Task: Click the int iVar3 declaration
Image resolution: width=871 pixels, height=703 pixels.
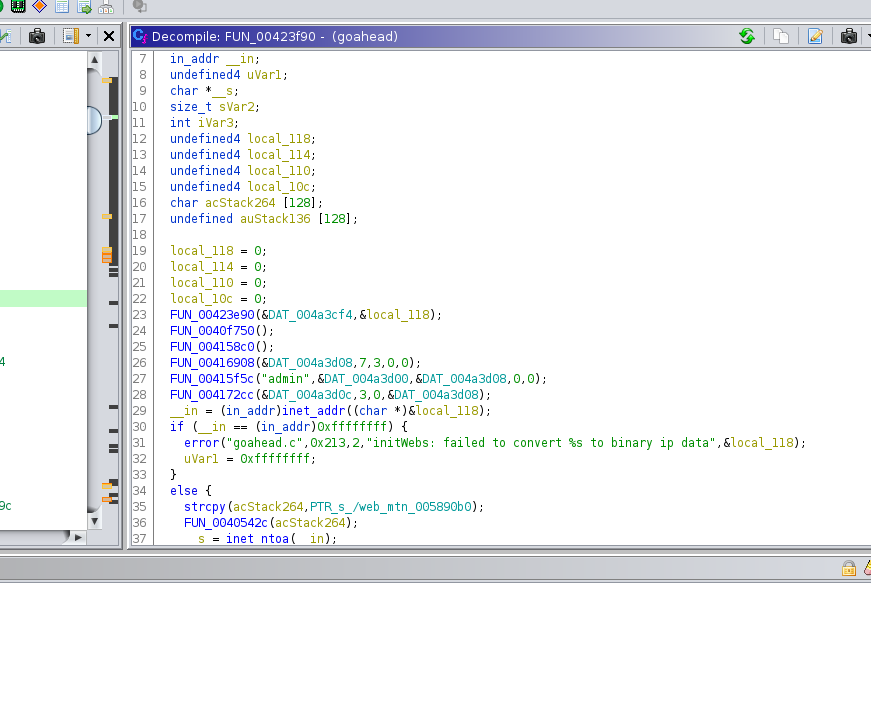Action: pyautogui.click(x=204, y=123)
